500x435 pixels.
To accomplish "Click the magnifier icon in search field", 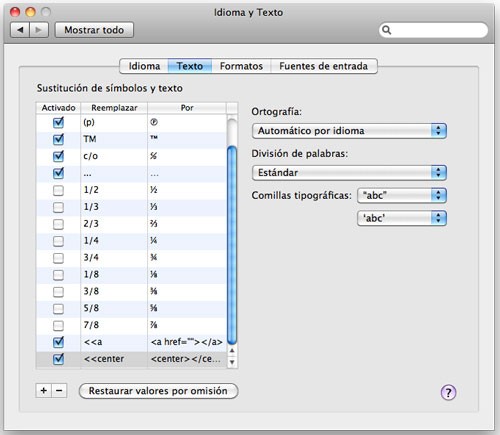I will point(386,30).
